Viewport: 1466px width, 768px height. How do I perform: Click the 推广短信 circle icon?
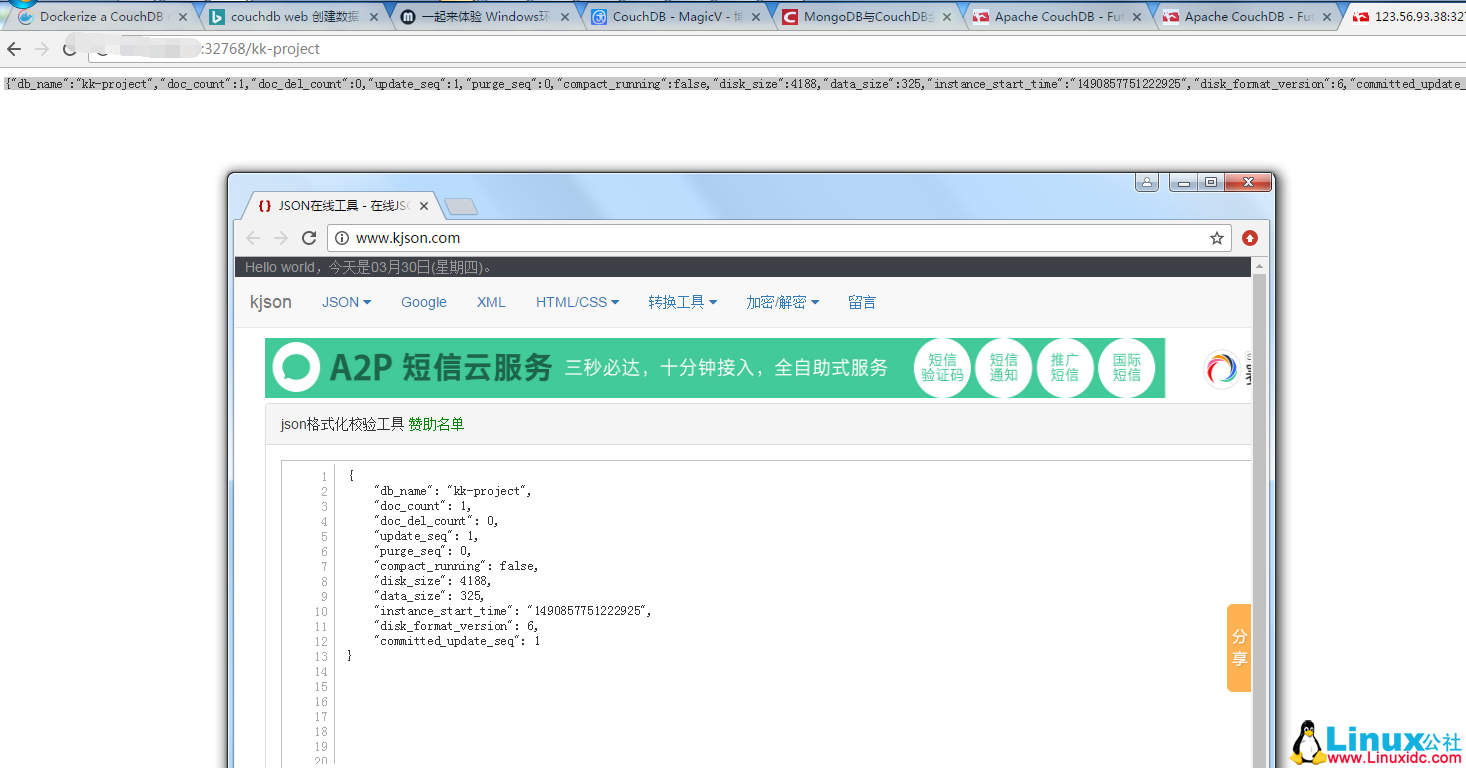(1066, 368)
